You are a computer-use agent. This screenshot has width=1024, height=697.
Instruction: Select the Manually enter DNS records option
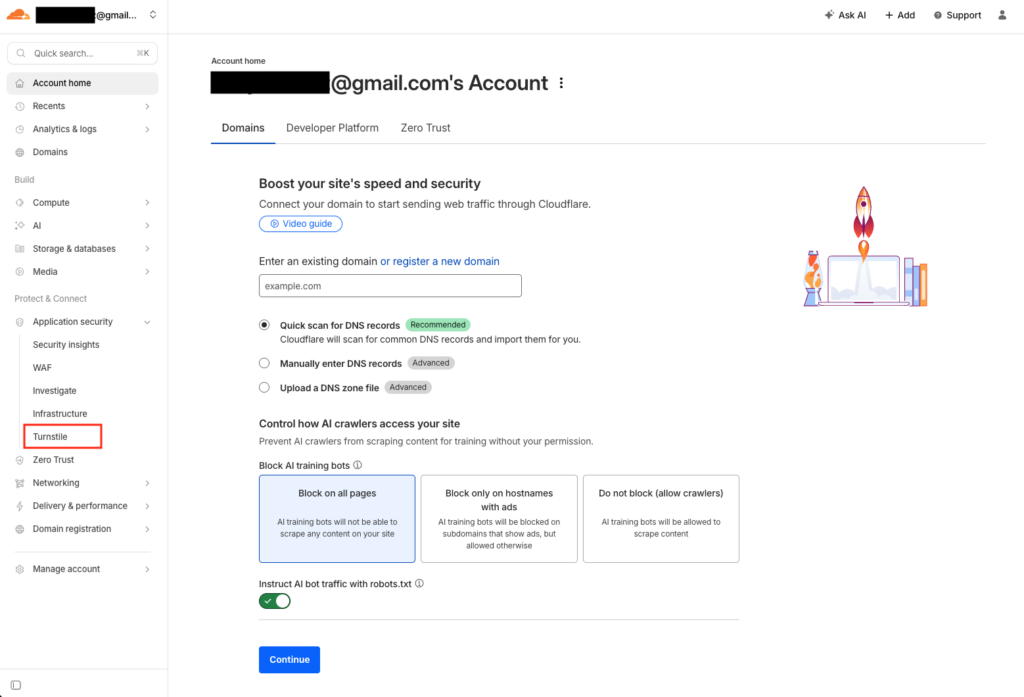click(x=264, y=362)
